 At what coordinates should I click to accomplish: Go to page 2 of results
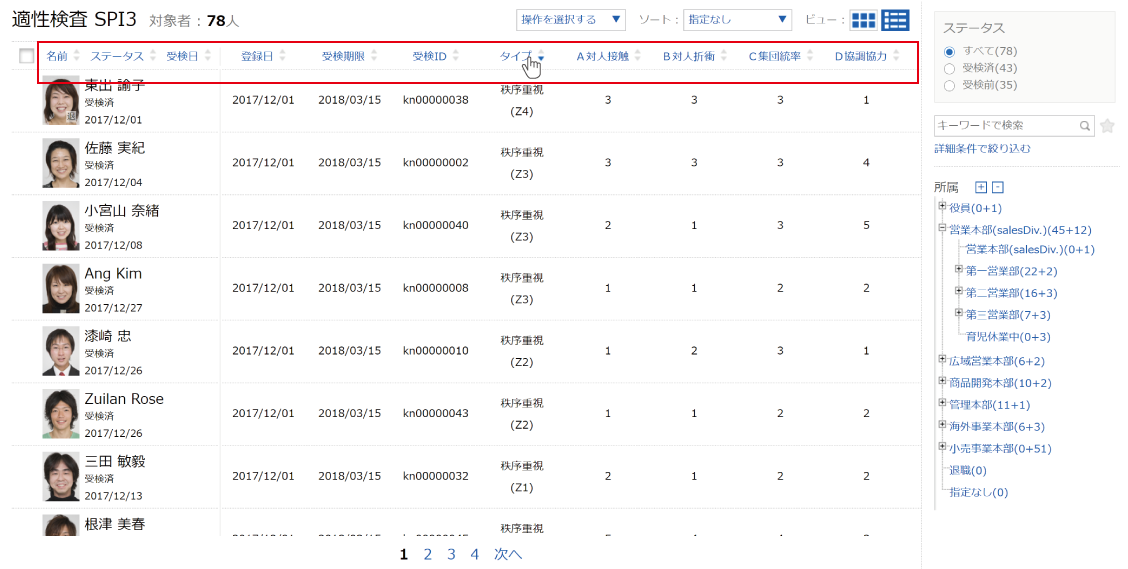pos(427,554)
